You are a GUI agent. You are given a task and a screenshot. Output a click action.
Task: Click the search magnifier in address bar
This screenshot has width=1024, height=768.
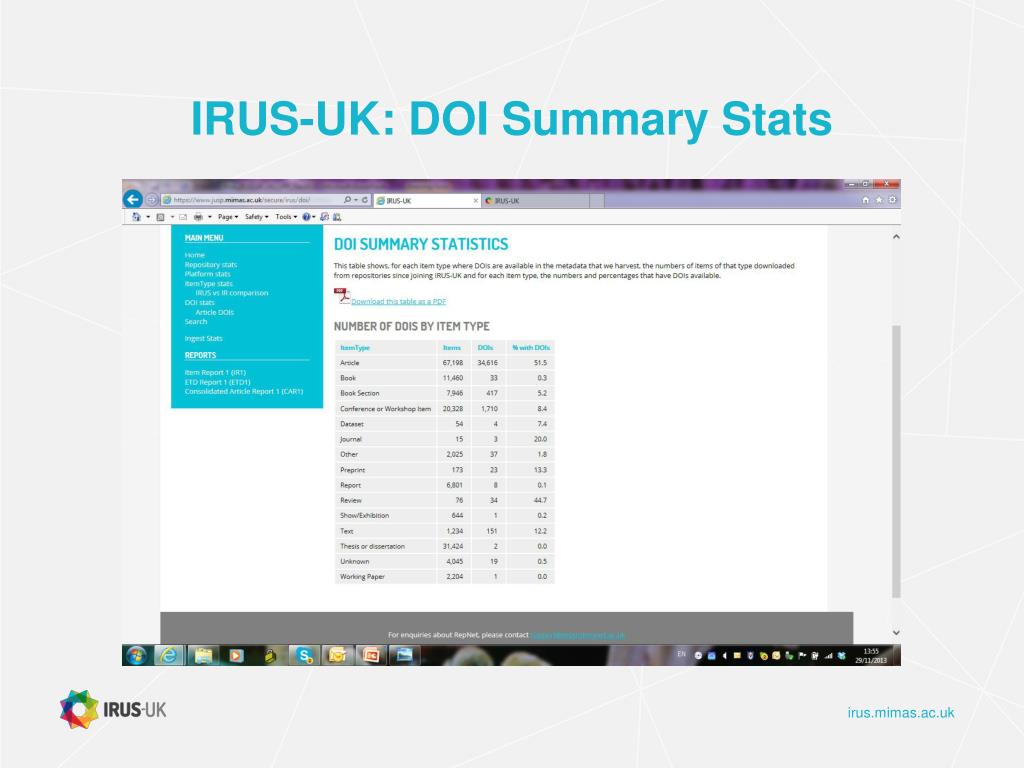pyautogui.click(x=347, y=200)
